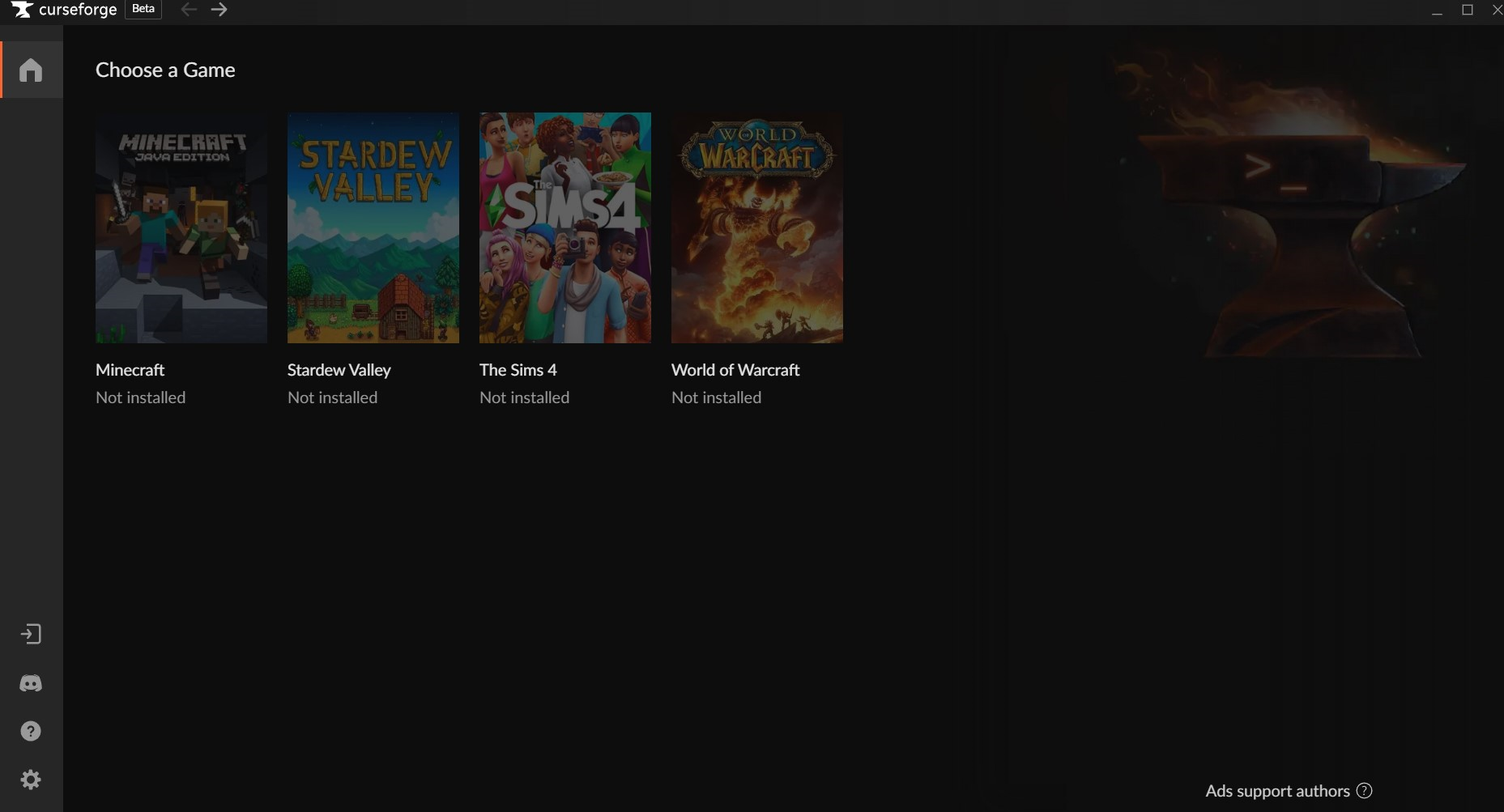This screenshot has height=812, width=1504.
Task: Click the forward navigation arrow
Action: pos(219,10)
